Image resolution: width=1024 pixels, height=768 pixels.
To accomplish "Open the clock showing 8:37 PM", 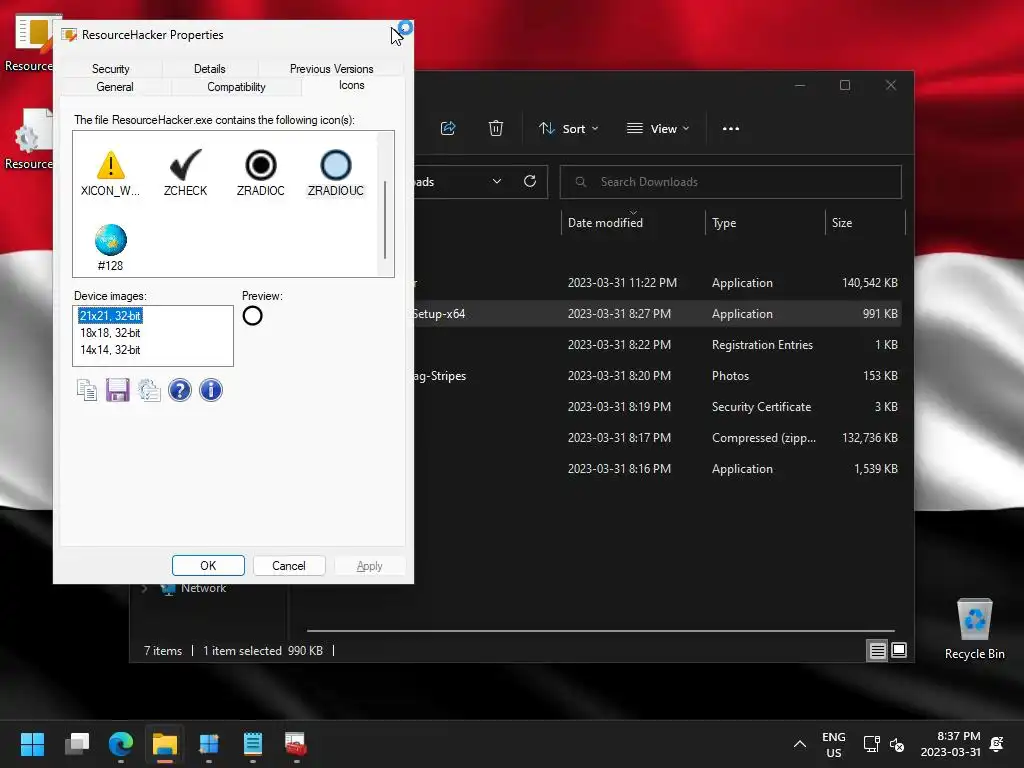I will click(x=950, y=744).
